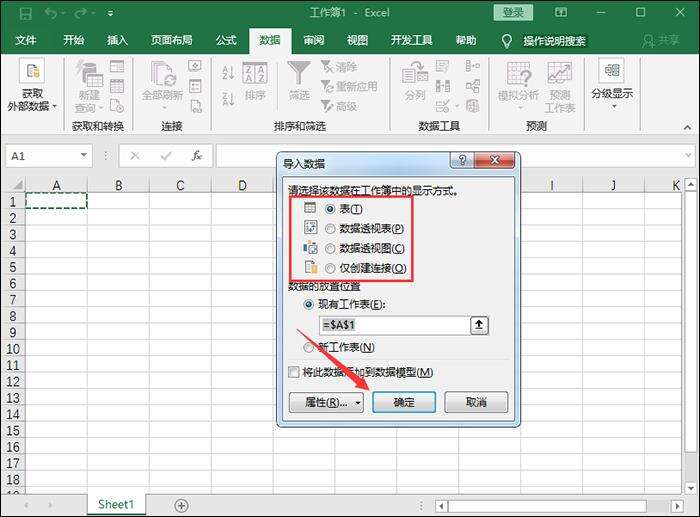Click the dialog help question mark
Image resolution: width=700 pixels, height=517 pixels.
[x=462, y=160]
